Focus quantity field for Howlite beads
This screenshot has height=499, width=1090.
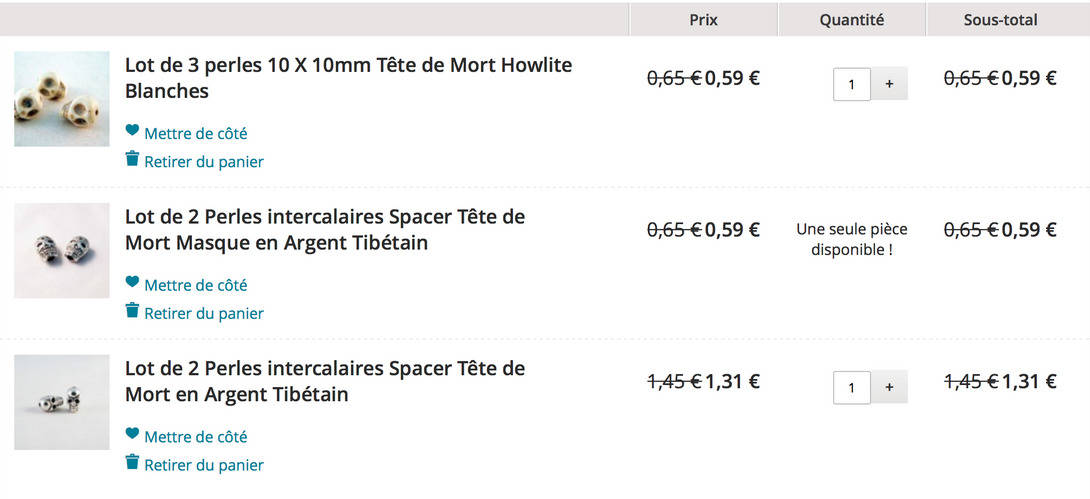852,84
